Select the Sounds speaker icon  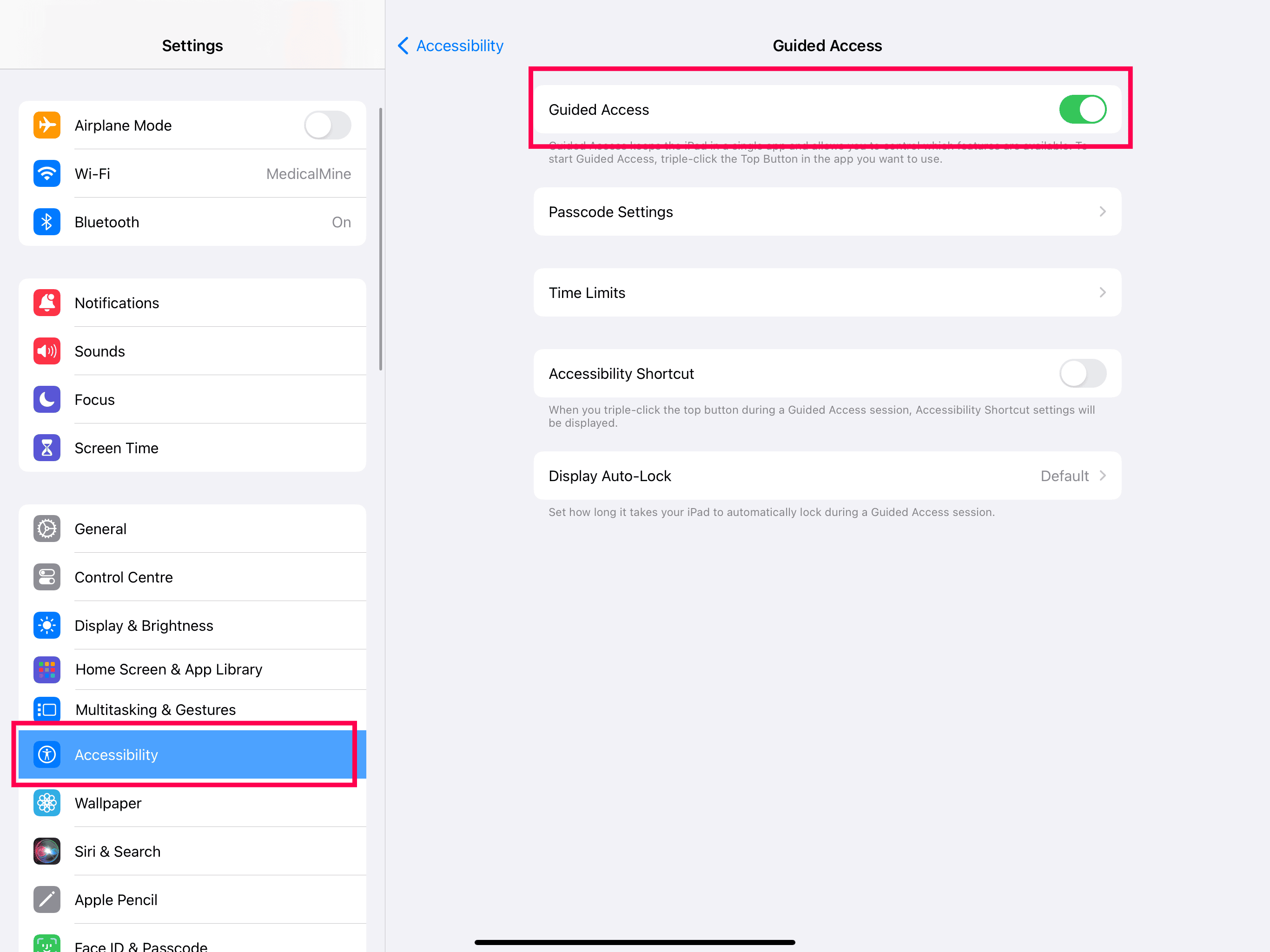[46, 351]
